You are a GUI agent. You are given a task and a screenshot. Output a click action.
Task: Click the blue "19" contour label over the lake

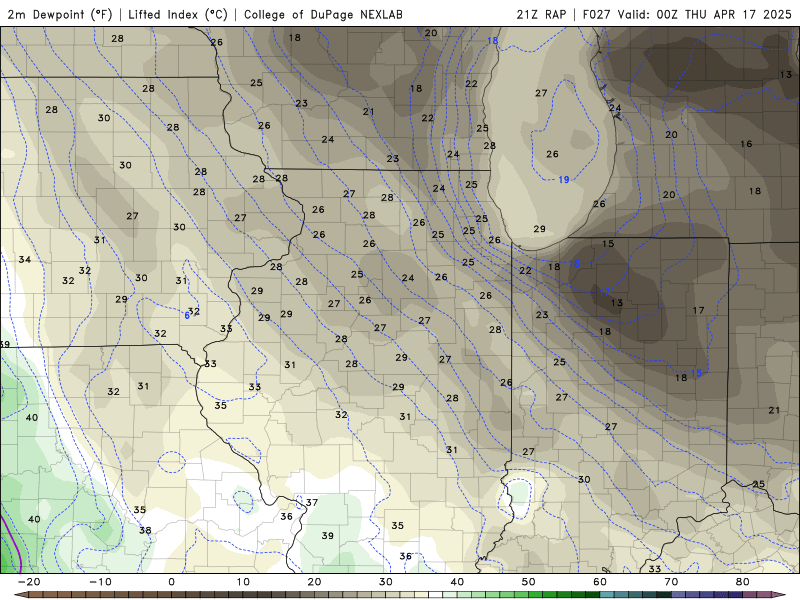pyautogui.click(x=563, y=180)
